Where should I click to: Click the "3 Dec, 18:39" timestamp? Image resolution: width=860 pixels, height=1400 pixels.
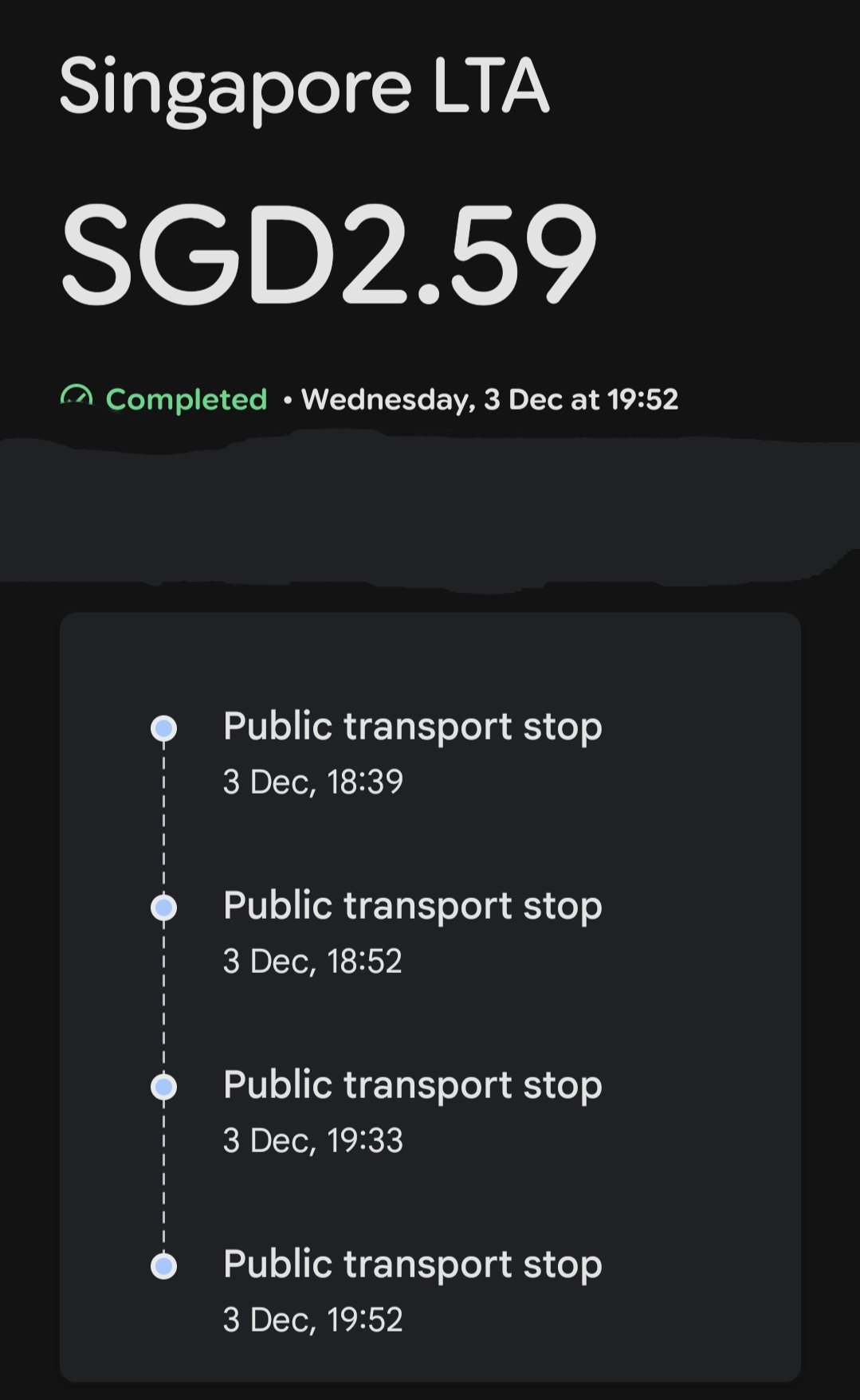(312, 782)
